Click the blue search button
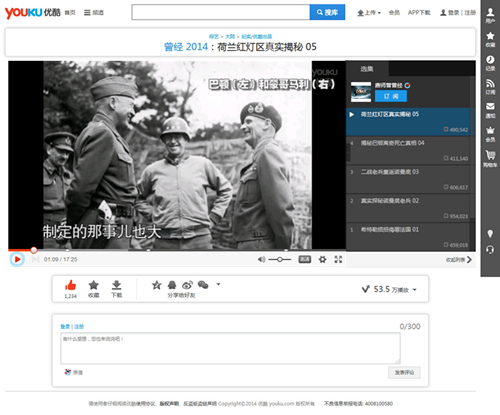This screenshot has height=415, width=500. (327, 12)
